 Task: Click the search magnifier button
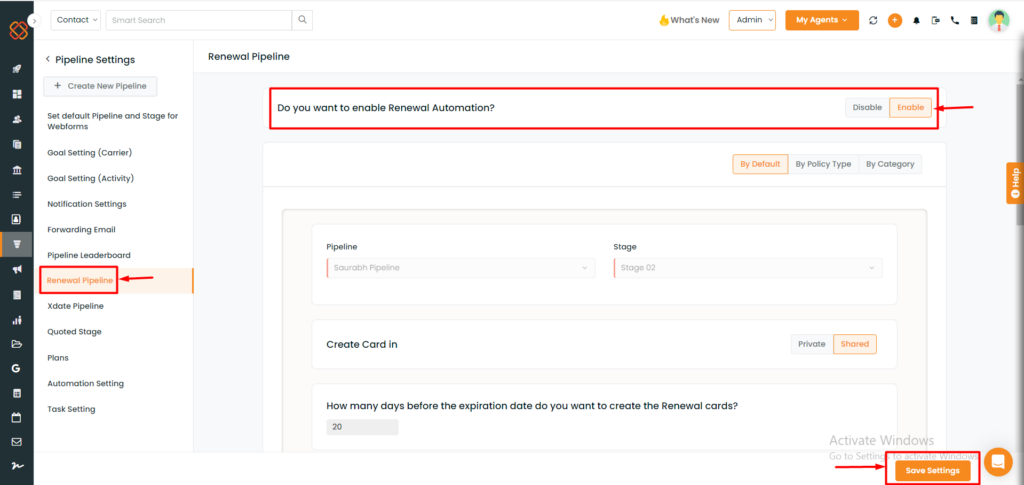point(302,20)
